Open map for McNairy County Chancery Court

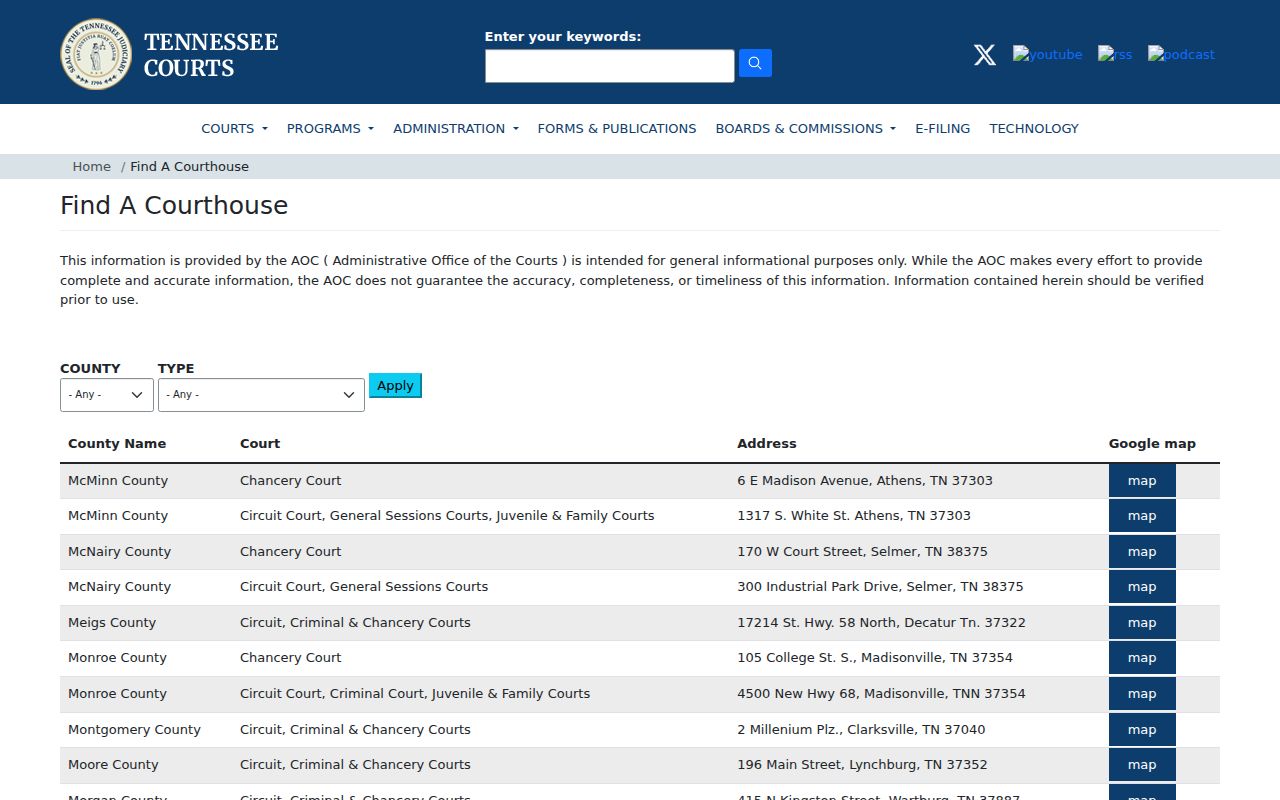tap(1142, 551)
